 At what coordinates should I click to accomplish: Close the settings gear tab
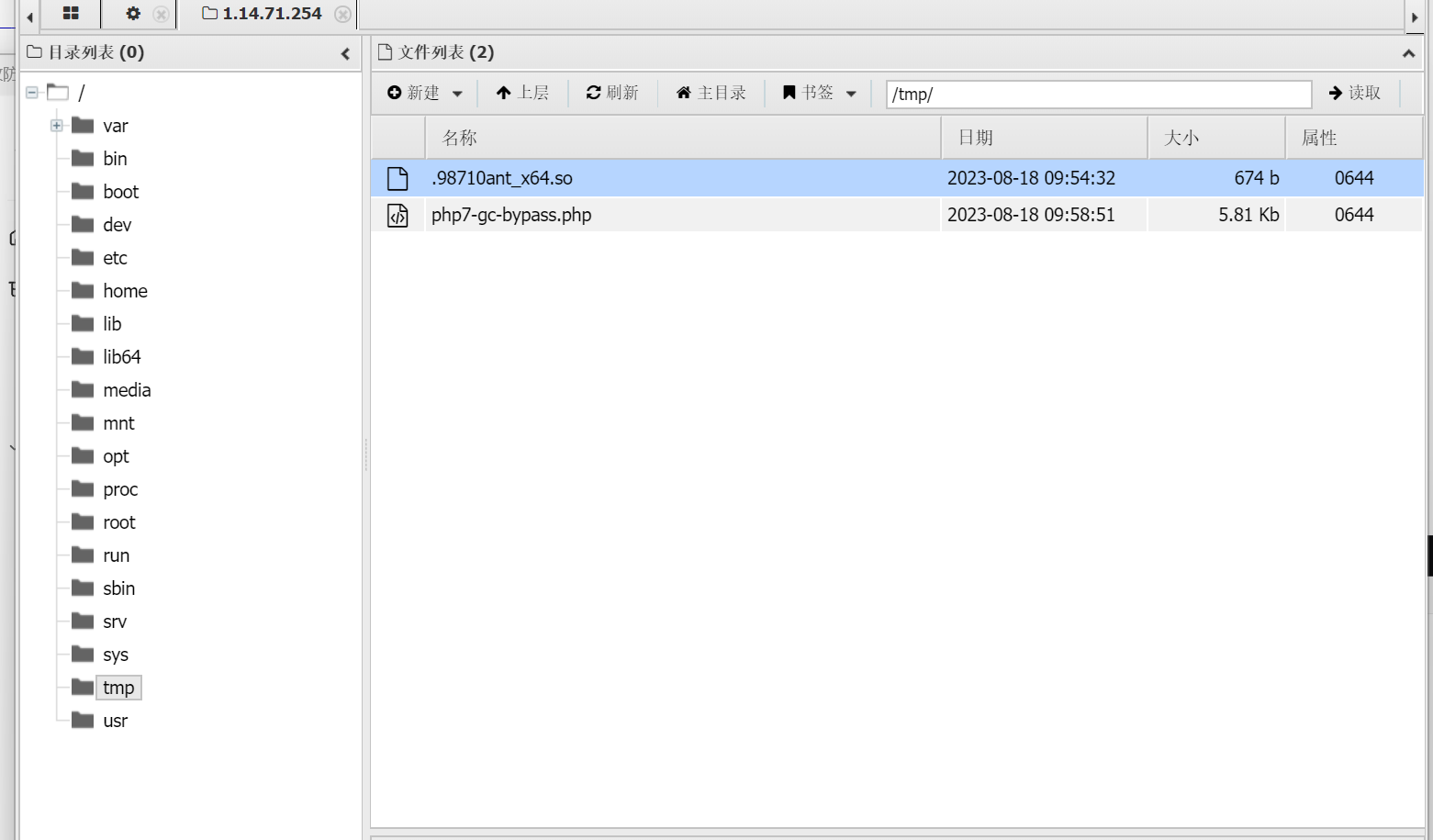(161, 15)
